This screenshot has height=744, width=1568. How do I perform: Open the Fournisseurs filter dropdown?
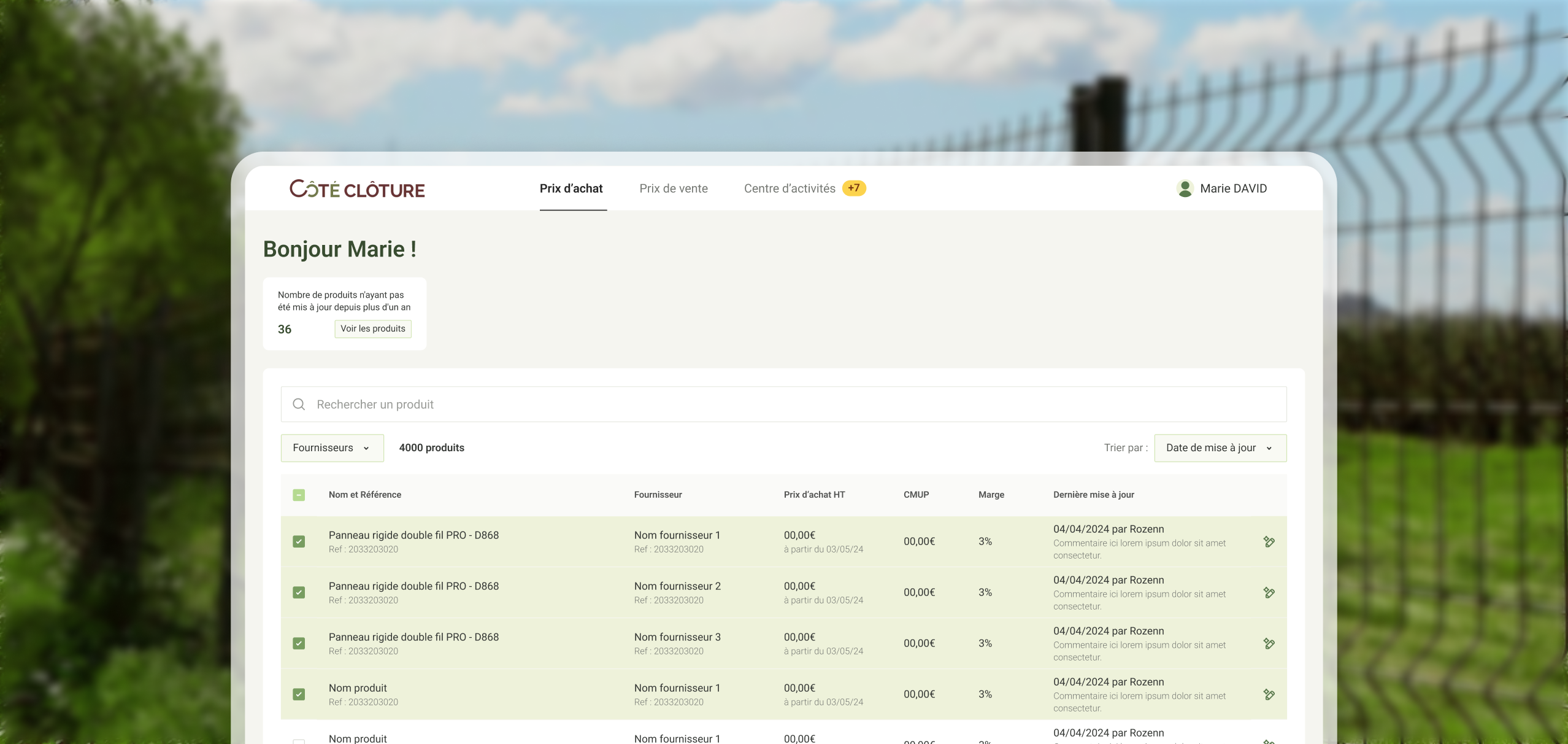click(x=332, y=448)
